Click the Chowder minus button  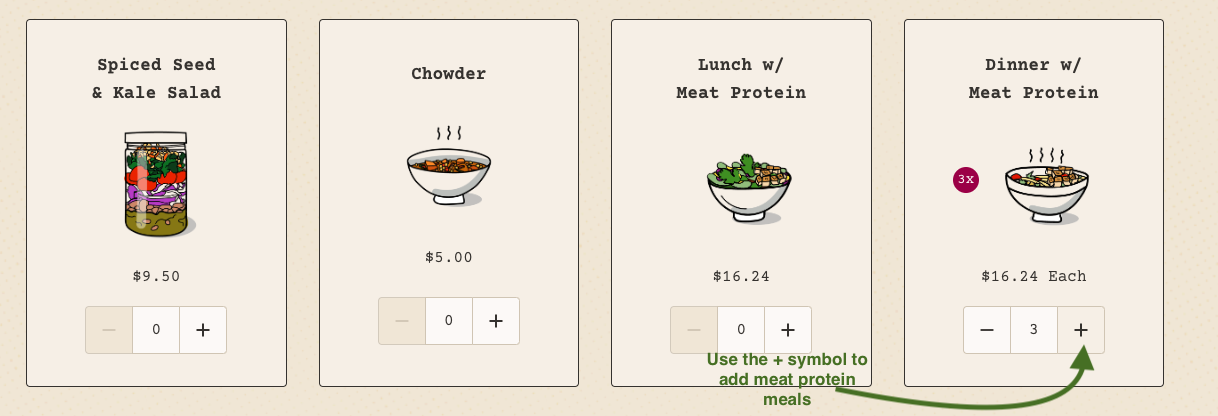(402, 321)
